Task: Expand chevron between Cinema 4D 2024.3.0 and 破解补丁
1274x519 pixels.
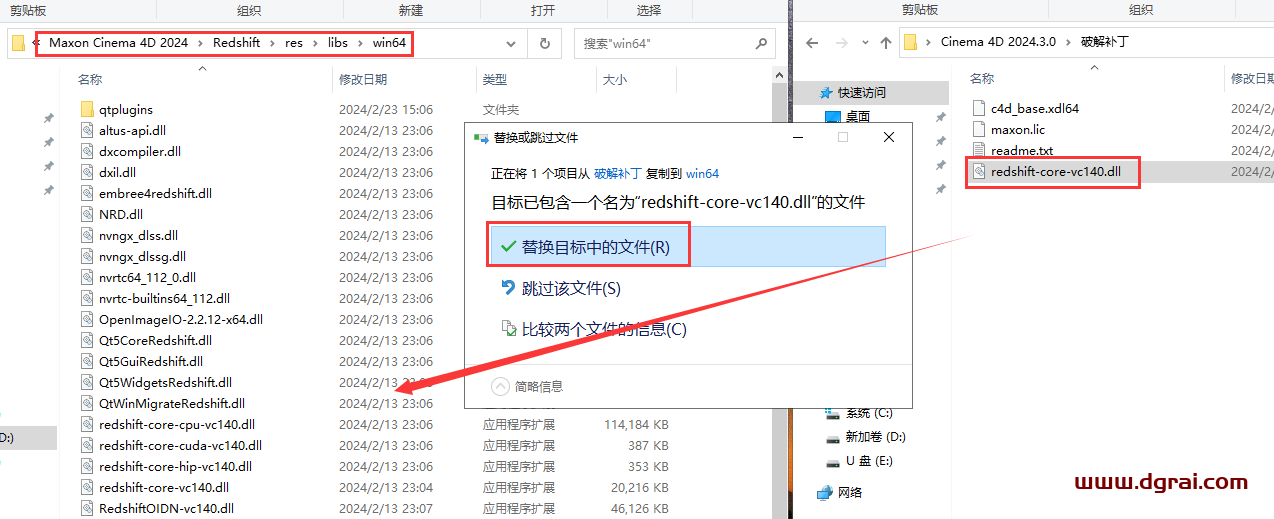Action: pos(1067,43)
